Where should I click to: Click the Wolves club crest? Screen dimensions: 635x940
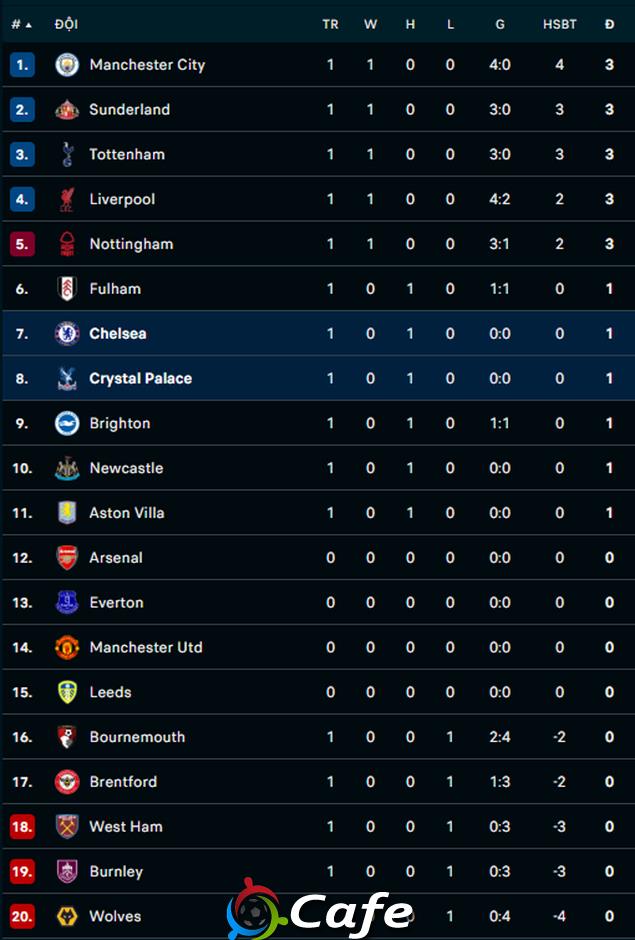67,916
